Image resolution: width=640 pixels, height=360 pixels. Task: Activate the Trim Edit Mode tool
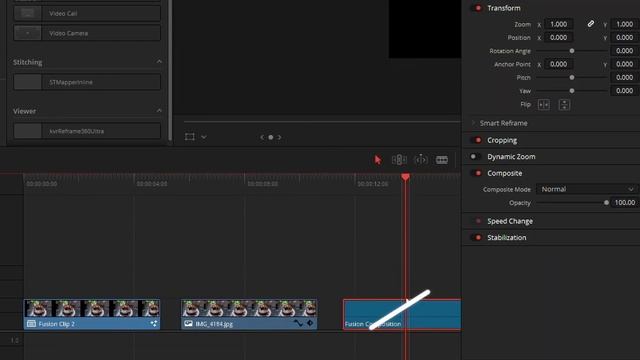click(x=399, y=160)
